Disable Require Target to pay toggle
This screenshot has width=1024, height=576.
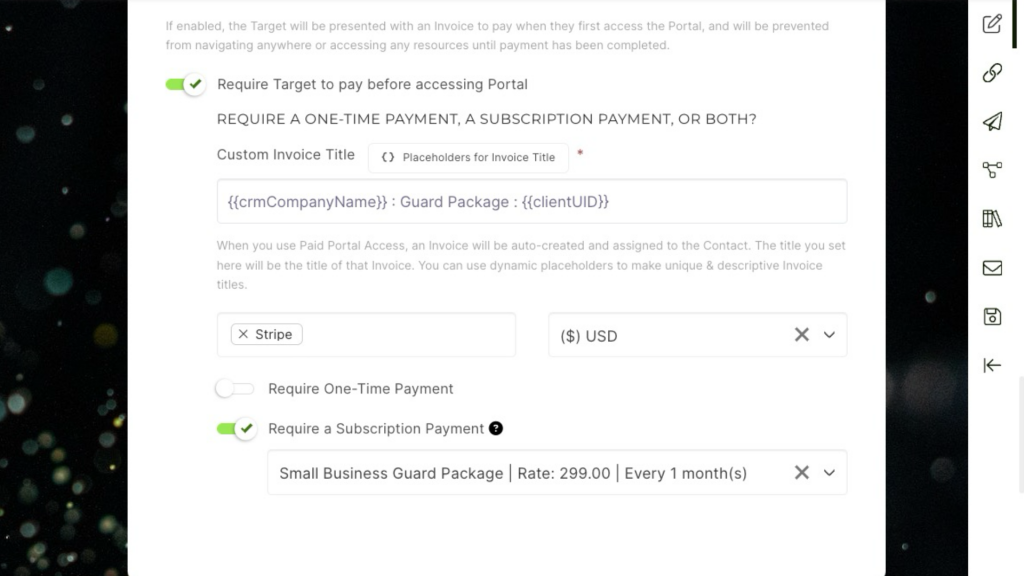pyautogui.click(x=186, y=85)
